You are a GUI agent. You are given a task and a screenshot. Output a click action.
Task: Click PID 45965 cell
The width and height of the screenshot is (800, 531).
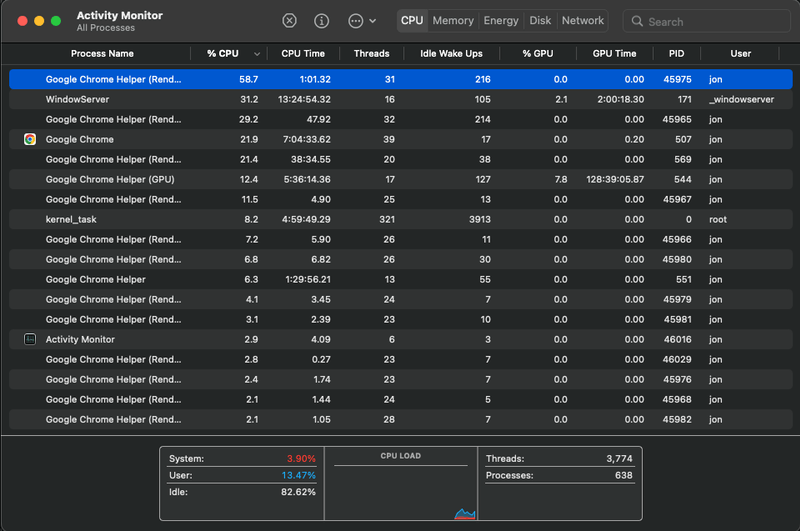(677, 119)
